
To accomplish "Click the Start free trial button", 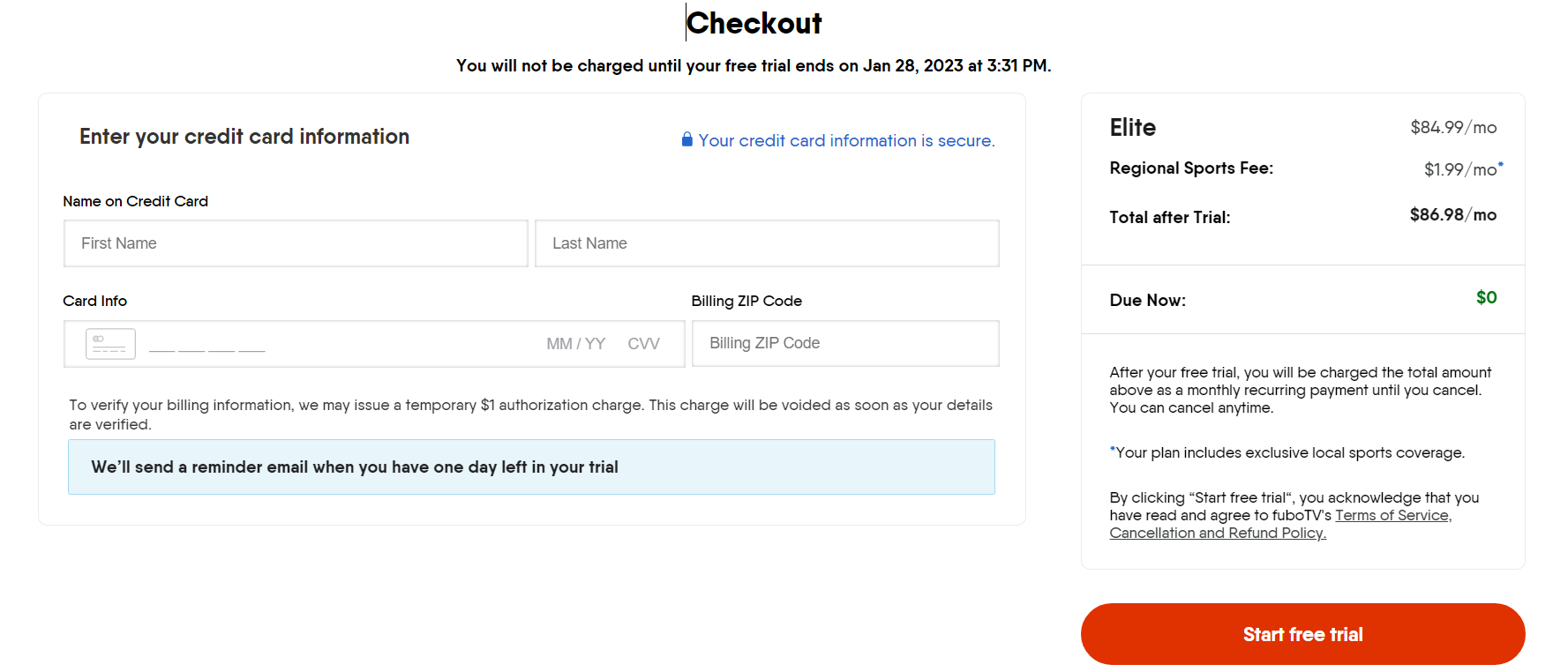I will click(x=1302, y=634).
